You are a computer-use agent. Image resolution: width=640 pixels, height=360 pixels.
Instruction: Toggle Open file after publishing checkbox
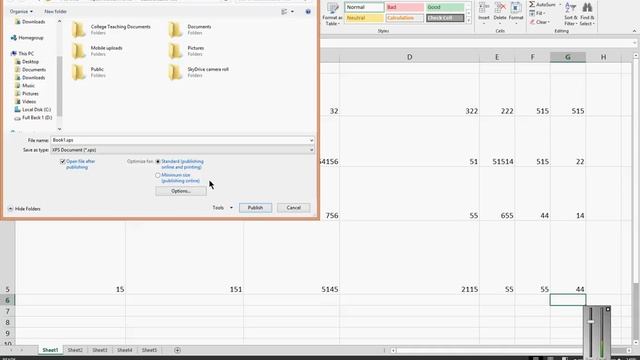[x=62, y=162]
